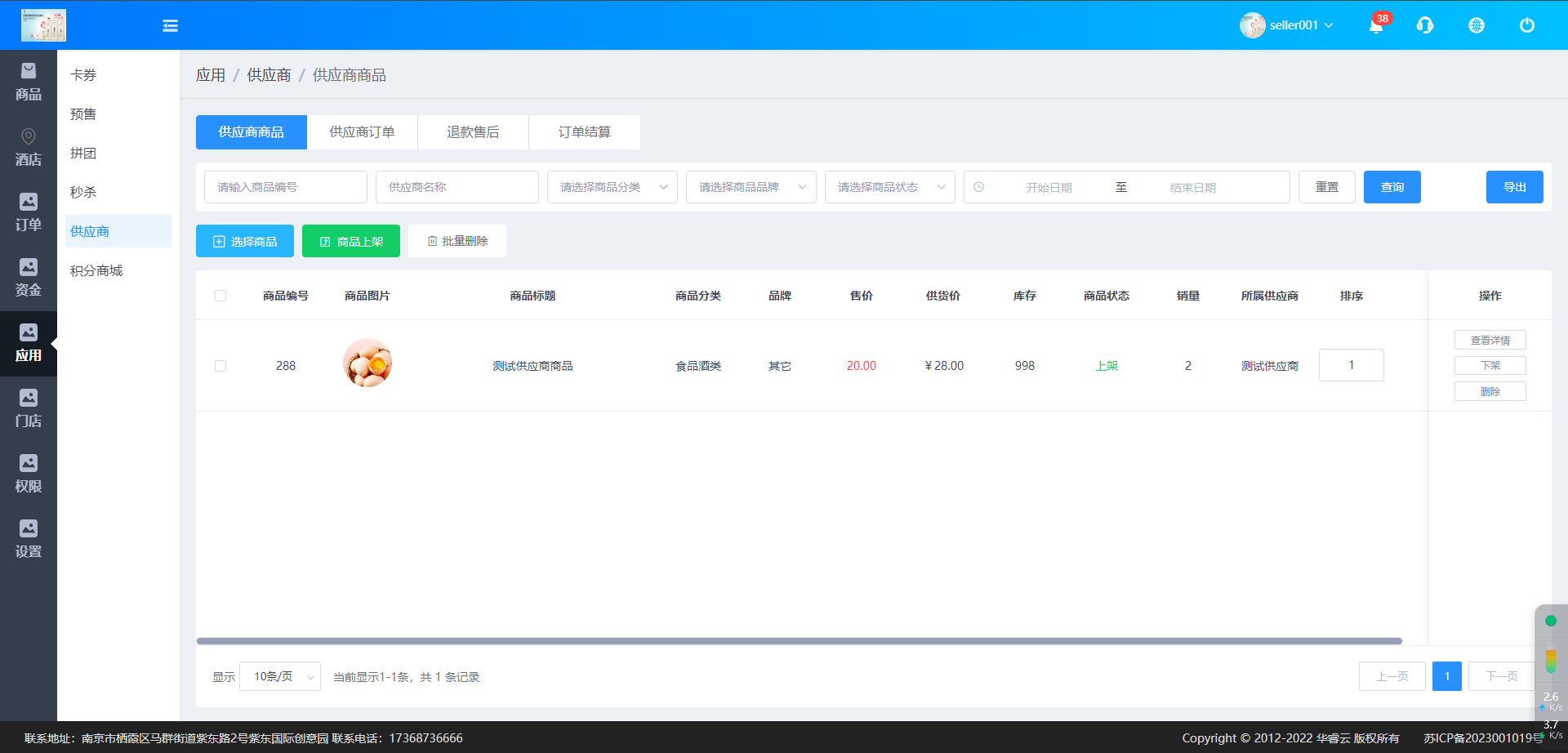
Task: Click the globe language icon
Action: click(x=1477, y=26)
